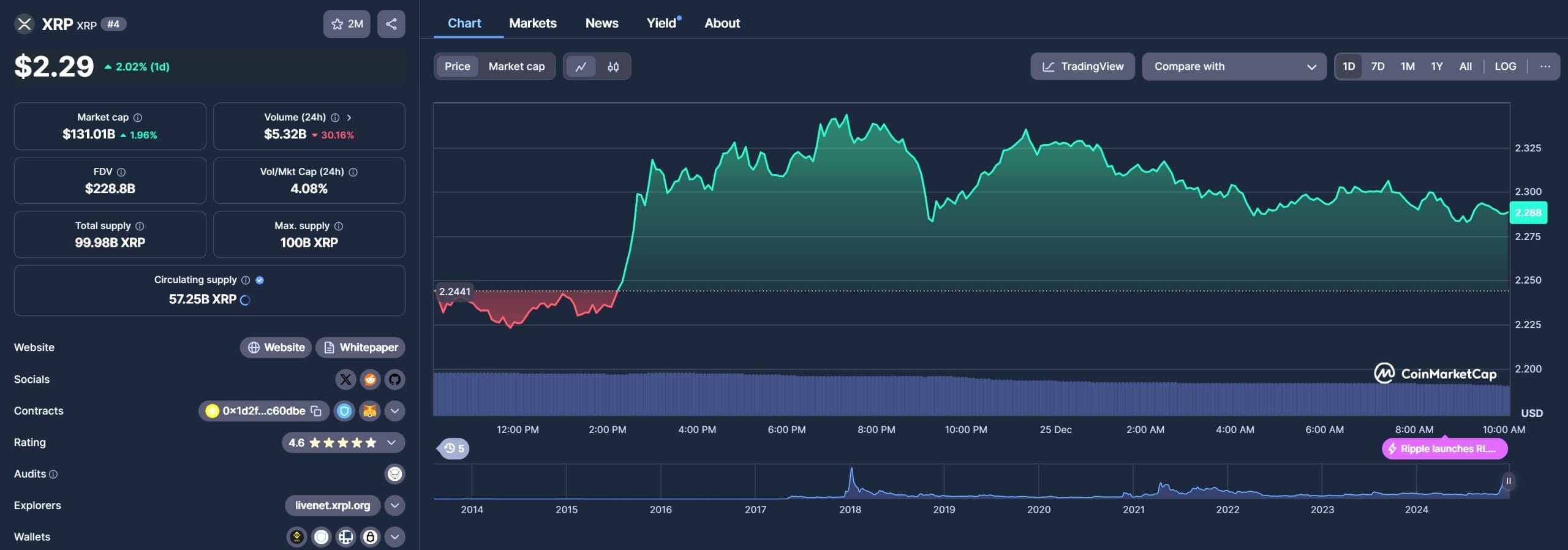1568x550 pixels.
Task: Open the chart more options ellipsis menu
Action: (x=1545, y=67)
